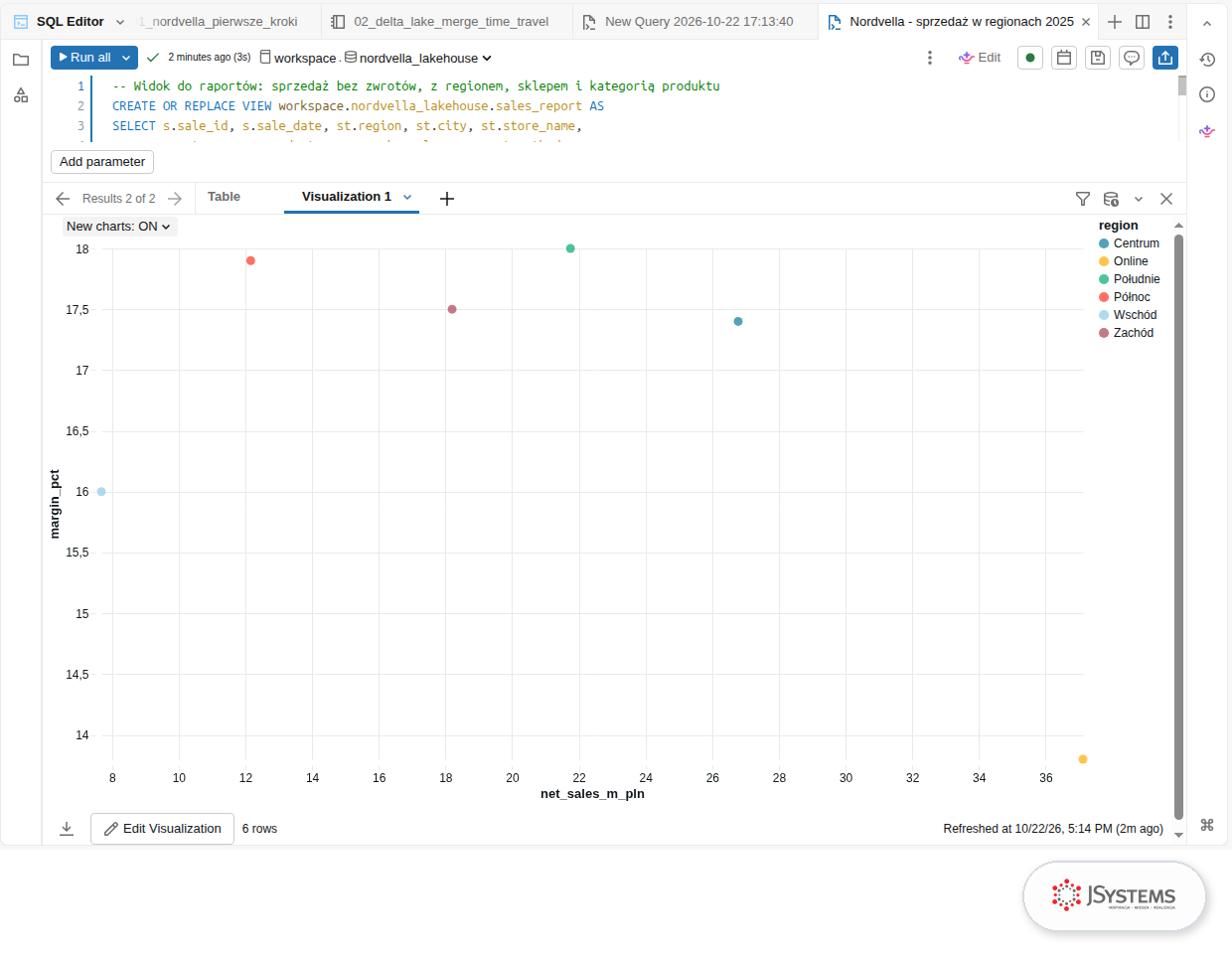Collapse top panel with chevron up icon
Image resolution: width=1232 pixels, height=957 pixels.
1207,23
